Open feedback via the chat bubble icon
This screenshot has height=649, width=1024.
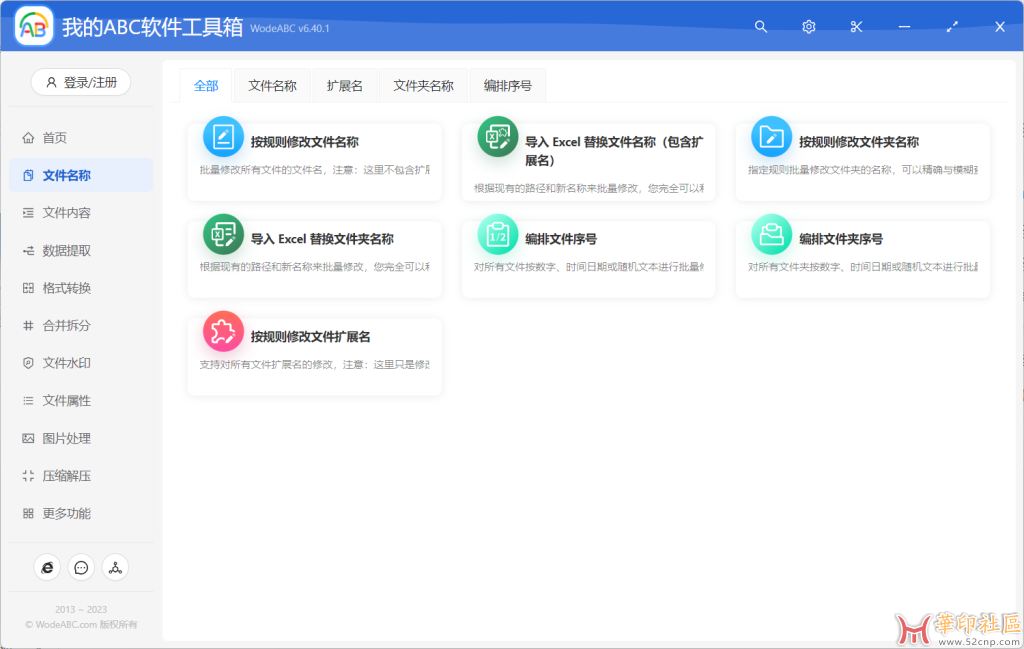(x=81, y=567)
